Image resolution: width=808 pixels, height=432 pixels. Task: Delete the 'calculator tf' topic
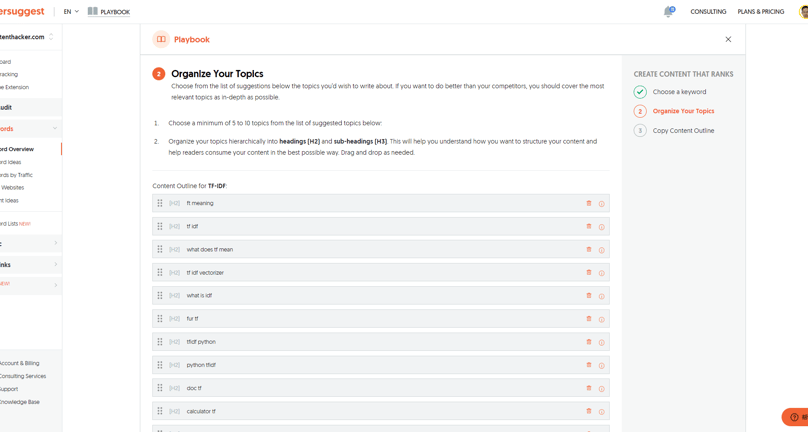pos(588,411)
